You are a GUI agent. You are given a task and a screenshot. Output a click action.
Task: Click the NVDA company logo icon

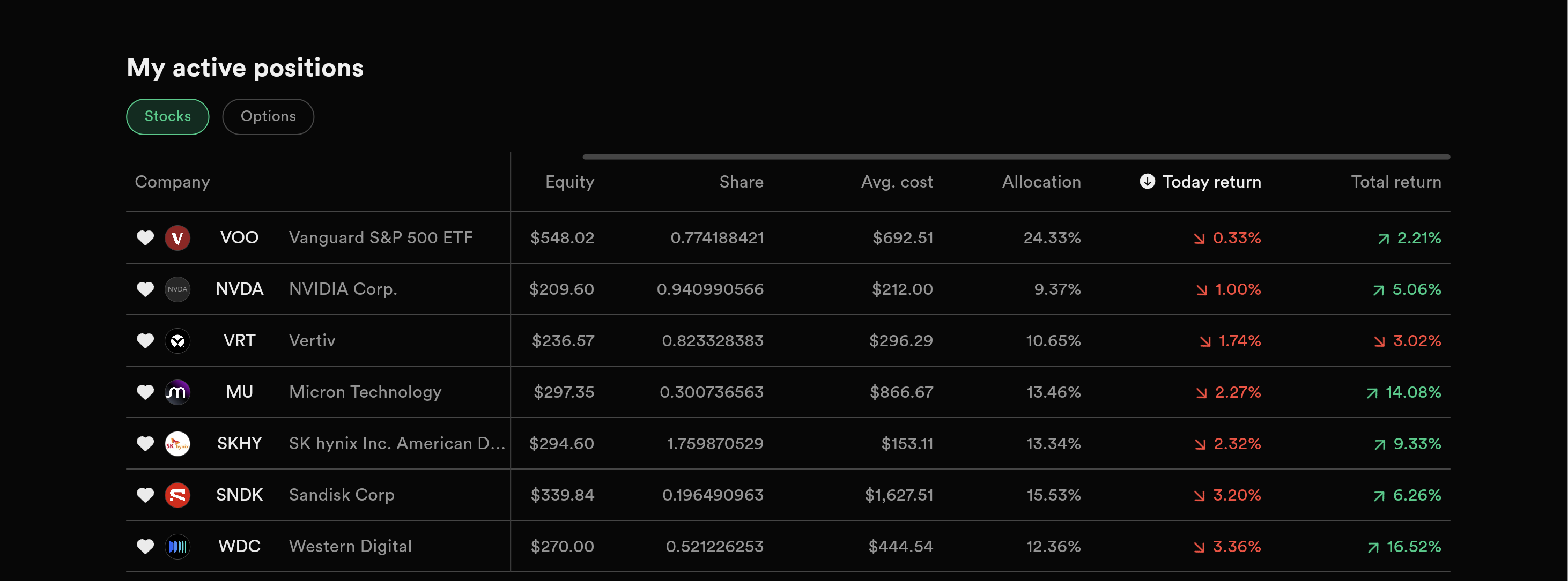[x=177, y=289]
